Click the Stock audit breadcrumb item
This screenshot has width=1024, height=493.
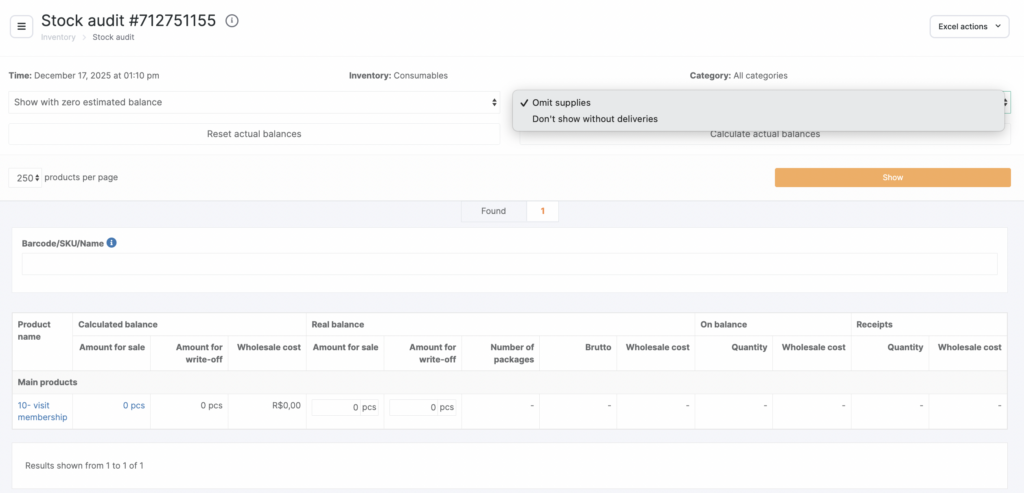point(113,37)
